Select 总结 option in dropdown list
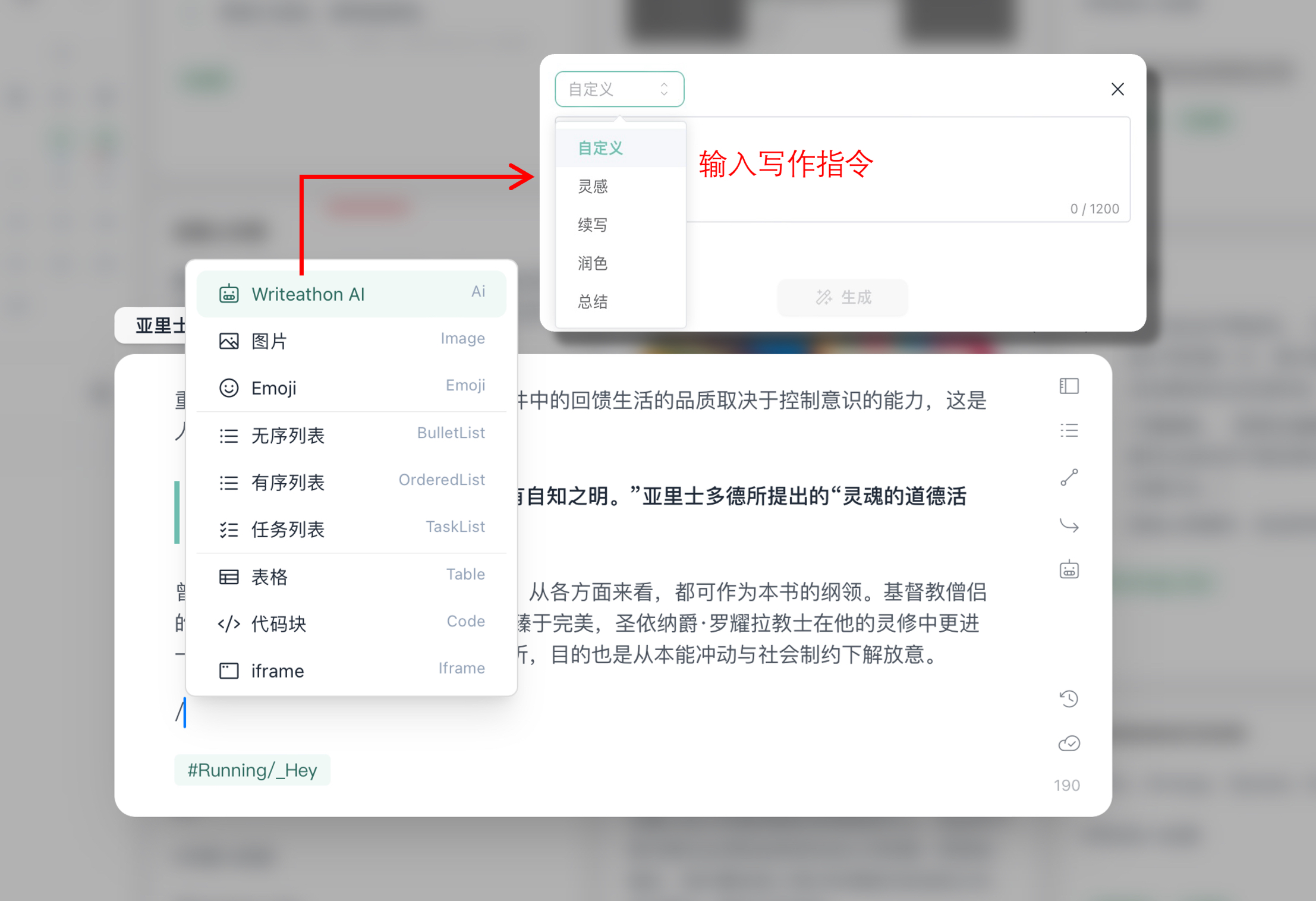 coord(621,301)
